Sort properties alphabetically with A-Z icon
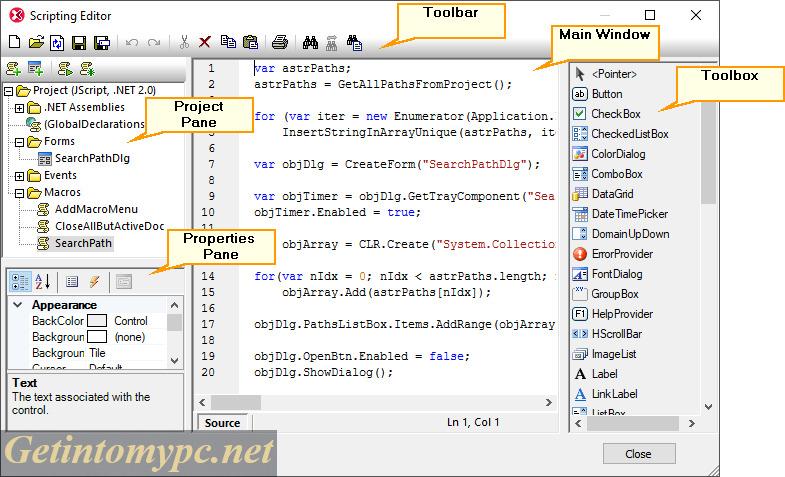The height and width of the screenshot is (477, 785). click(43, 282)
